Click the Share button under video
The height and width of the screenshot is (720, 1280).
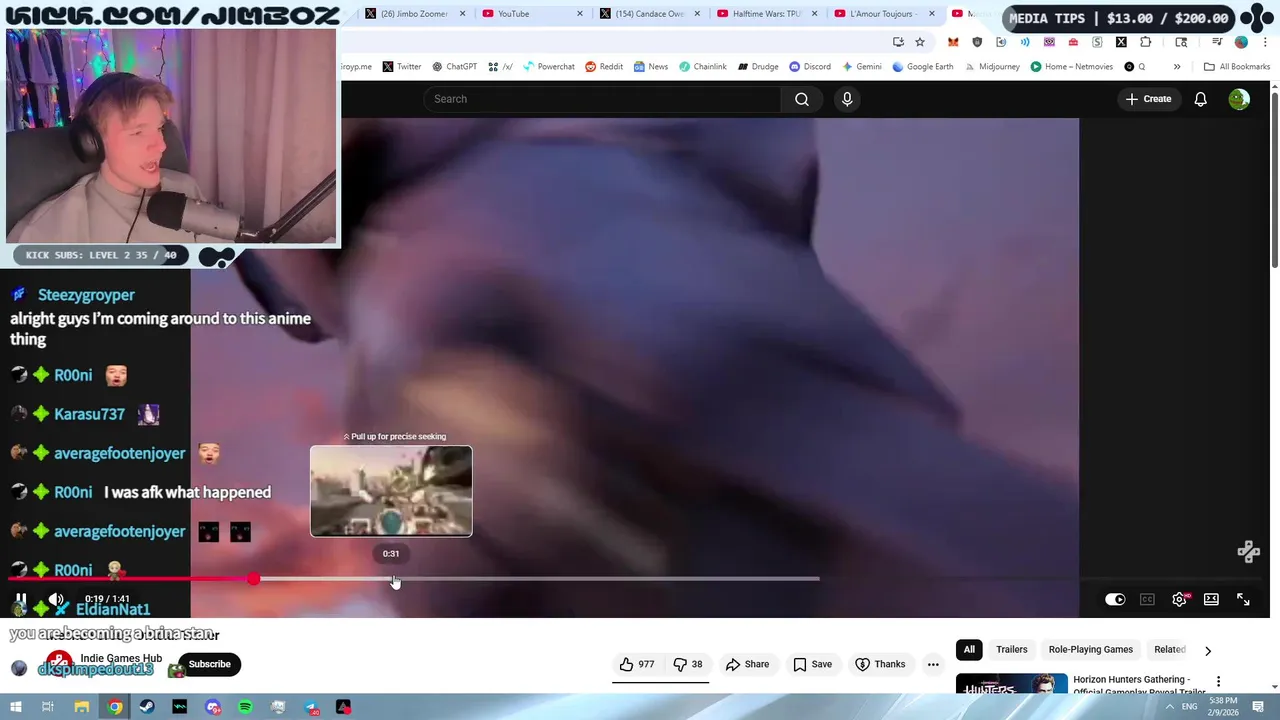point(747,664)
